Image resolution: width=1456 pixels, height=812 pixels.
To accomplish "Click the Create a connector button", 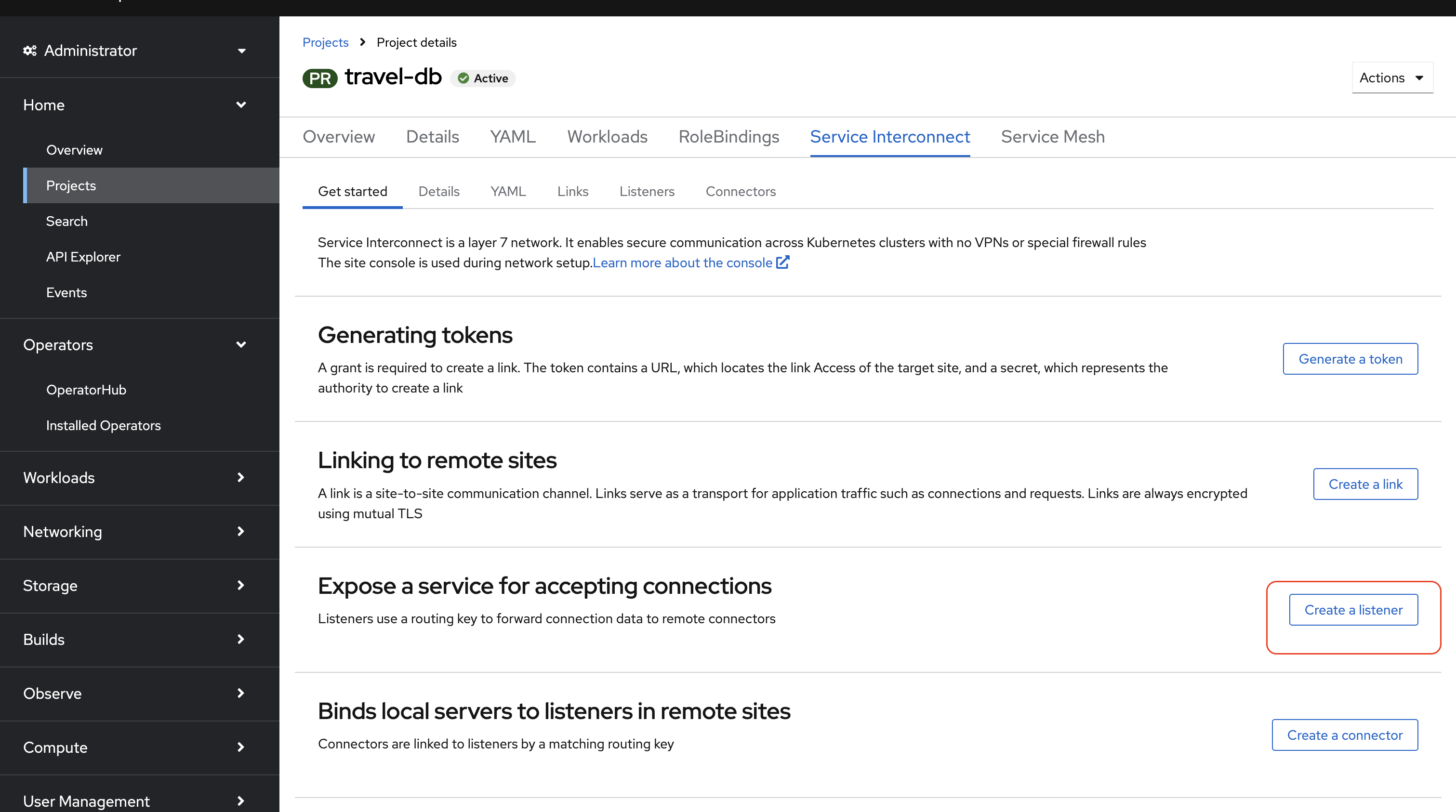I will [x=1345, y=735].
